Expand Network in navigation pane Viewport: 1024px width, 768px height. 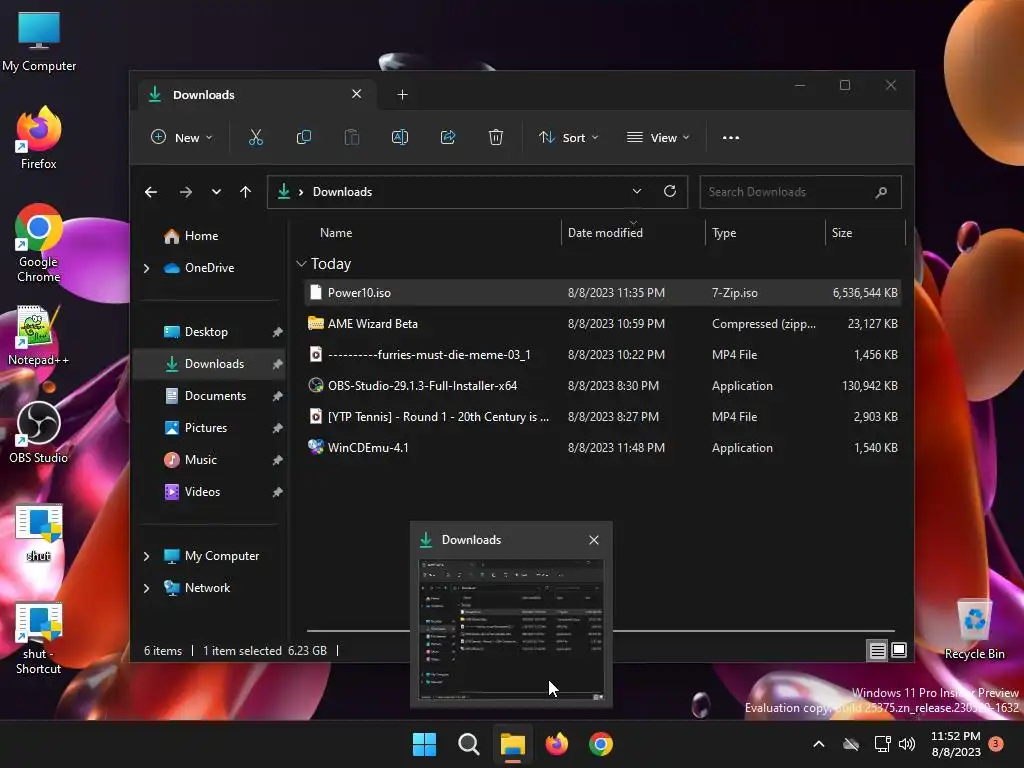(146, 588)
